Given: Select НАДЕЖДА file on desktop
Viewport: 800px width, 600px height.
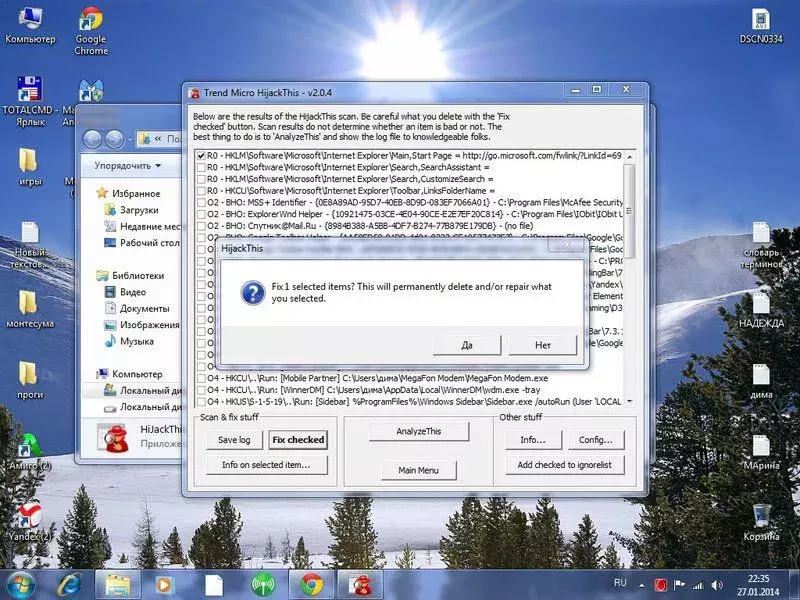Looking at the screenshot, I should click(761, 310).
